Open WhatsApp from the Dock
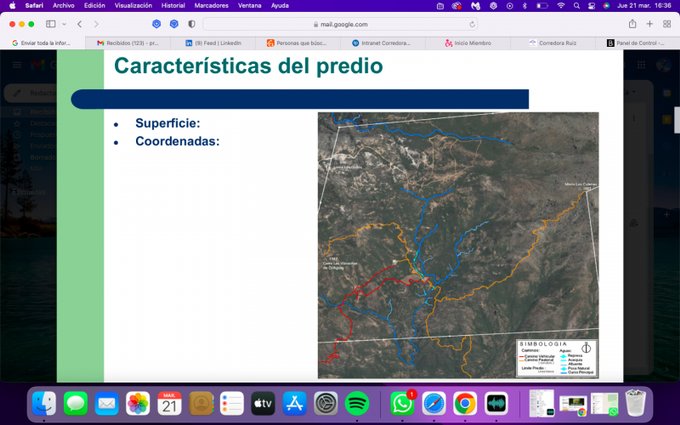 click(402, 404)
